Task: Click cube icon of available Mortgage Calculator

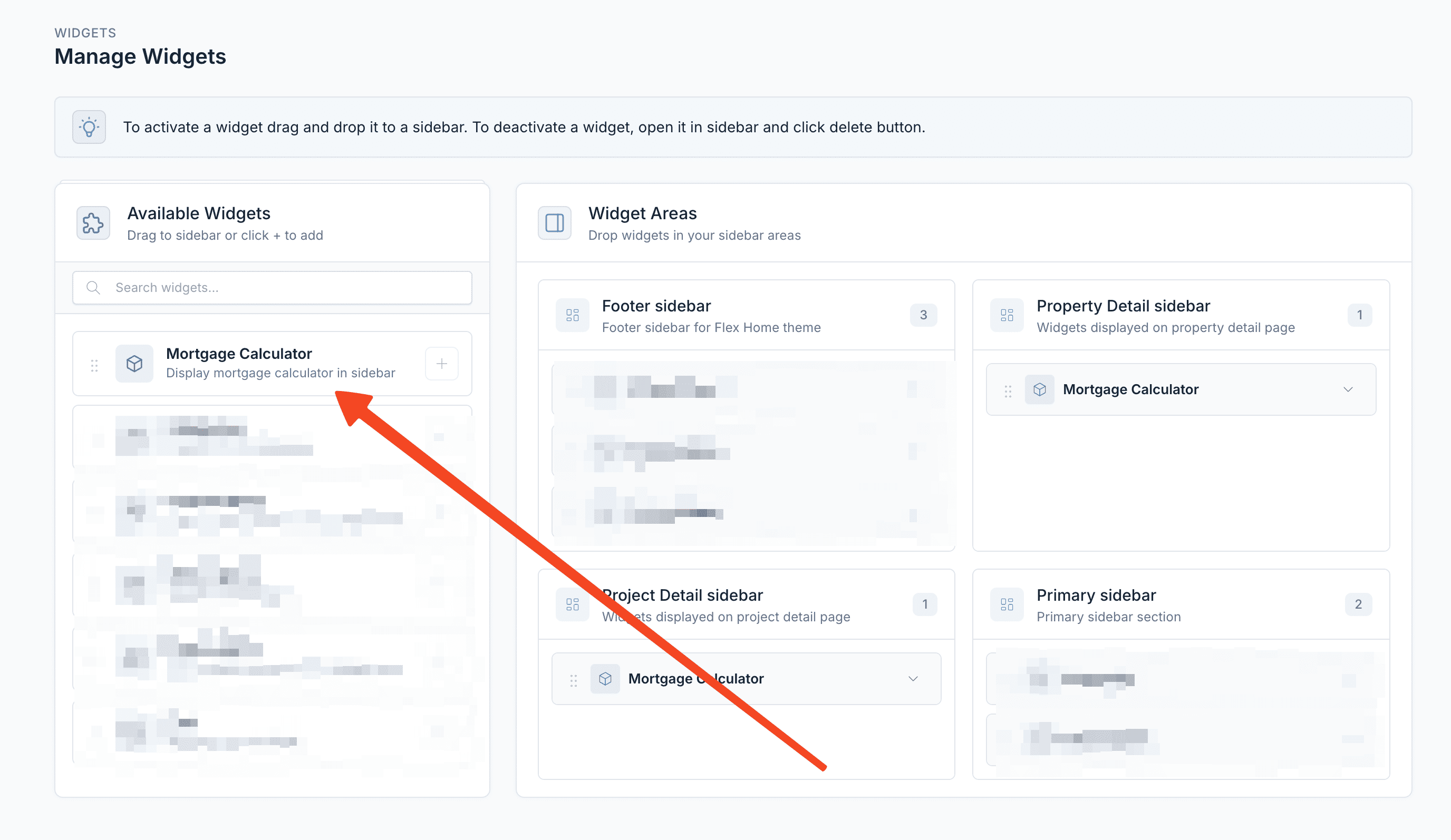Action: pos(134,364)
